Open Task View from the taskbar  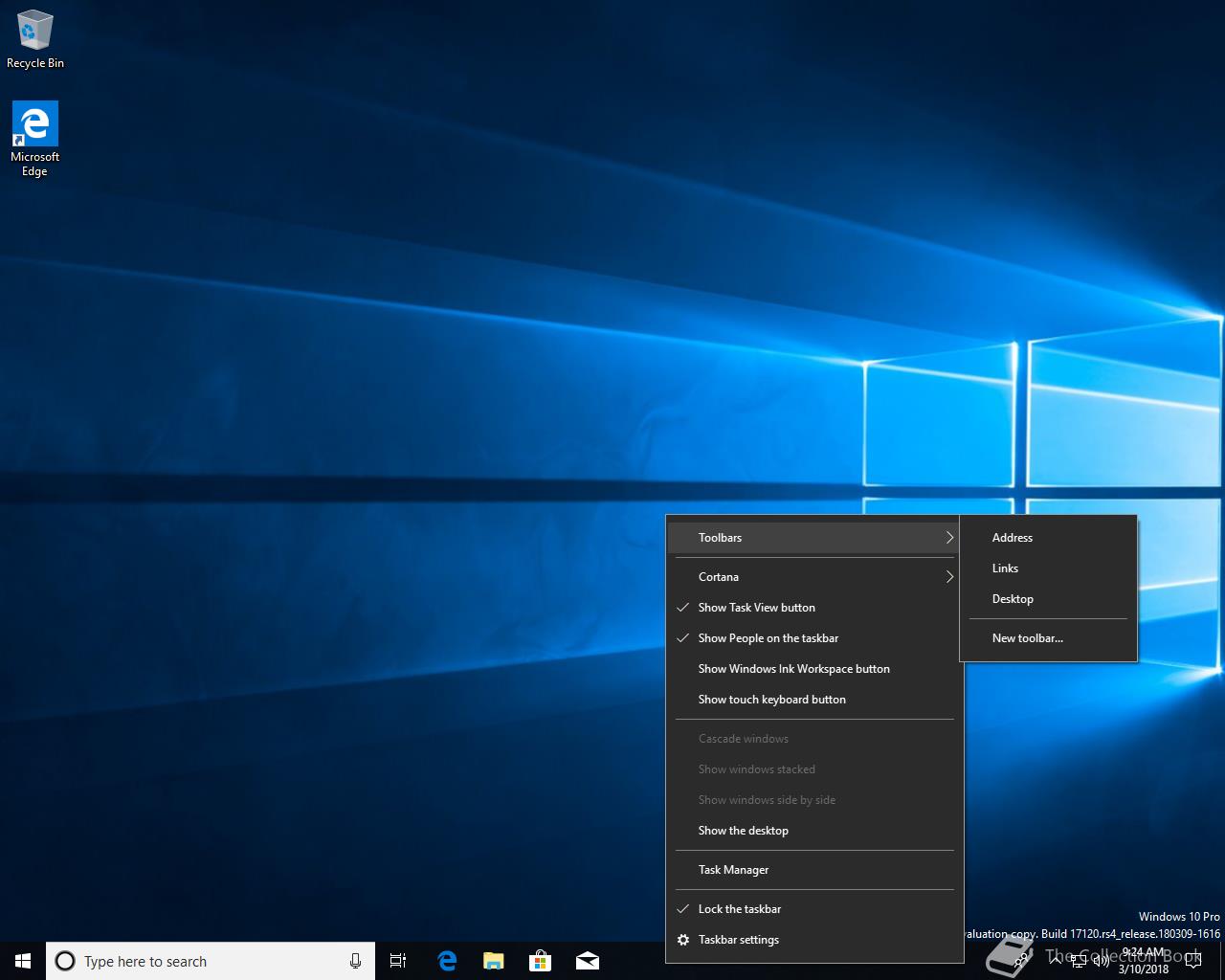pos(398,961)
